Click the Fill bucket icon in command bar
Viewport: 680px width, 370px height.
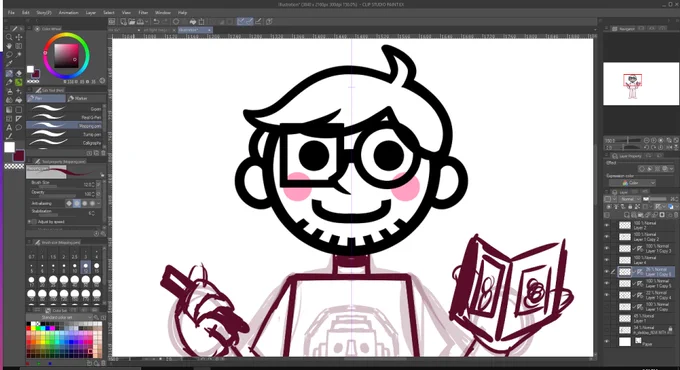193,22
